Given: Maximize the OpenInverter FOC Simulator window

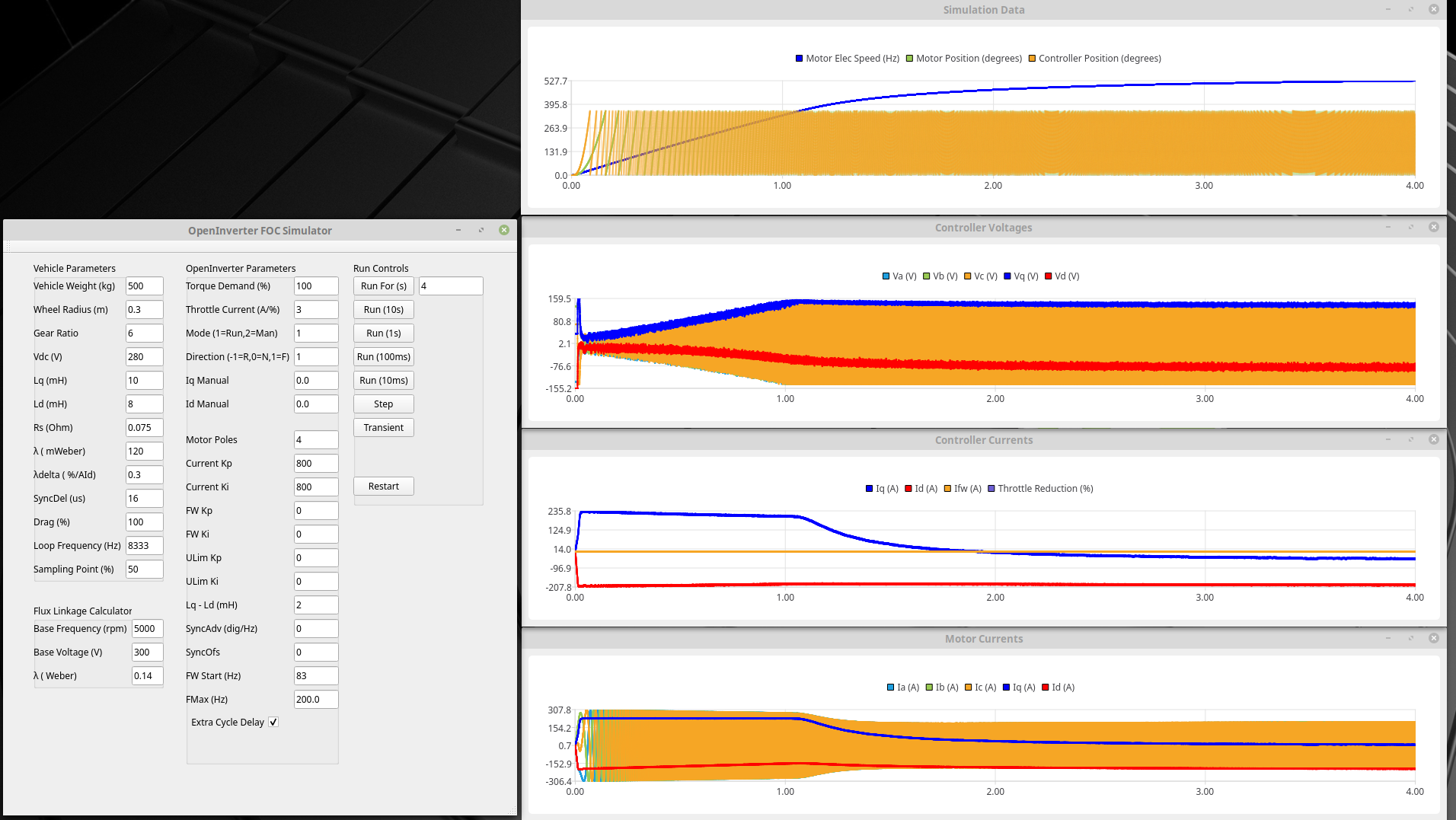Looking at the screenshot, I should click(x=481, y=230).
